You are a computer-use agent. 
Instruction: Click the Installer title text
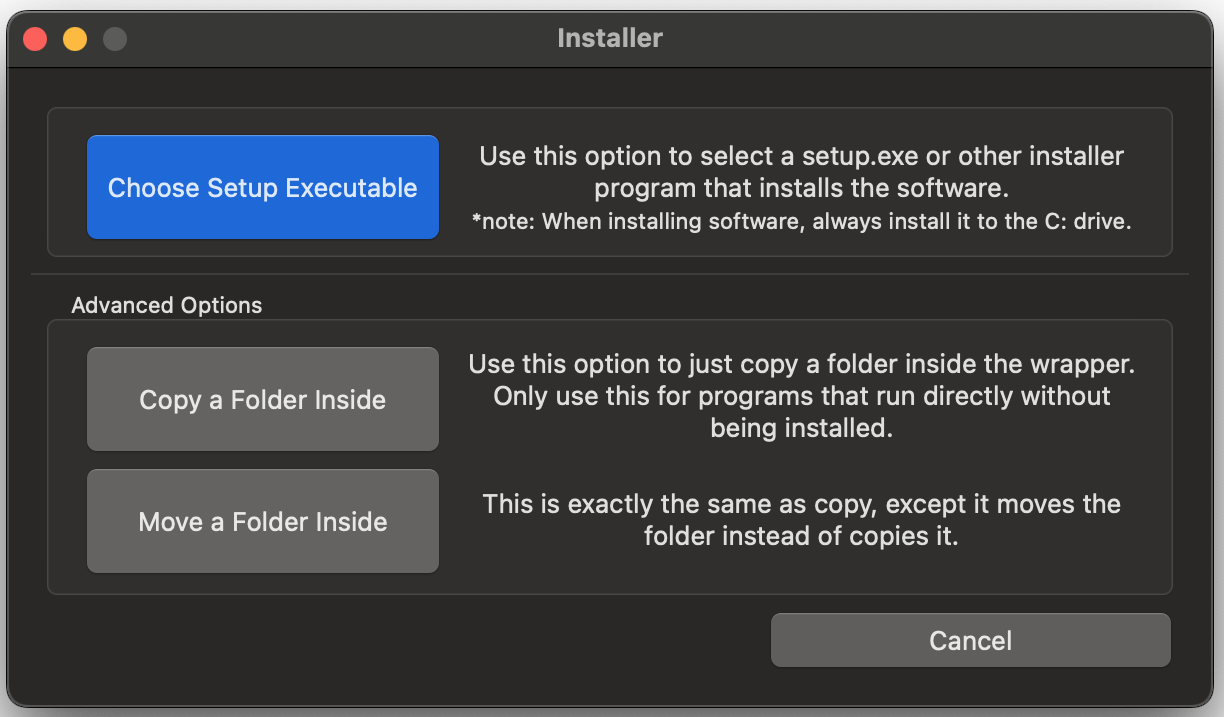(610, 39)
